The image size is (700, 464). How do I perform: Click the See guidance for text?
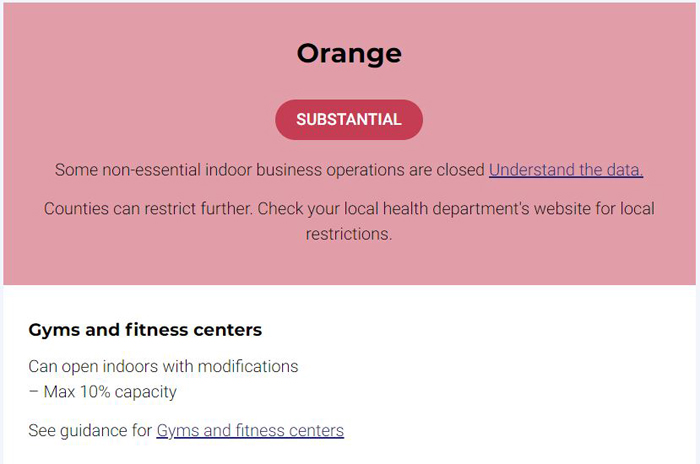(90, 431)
